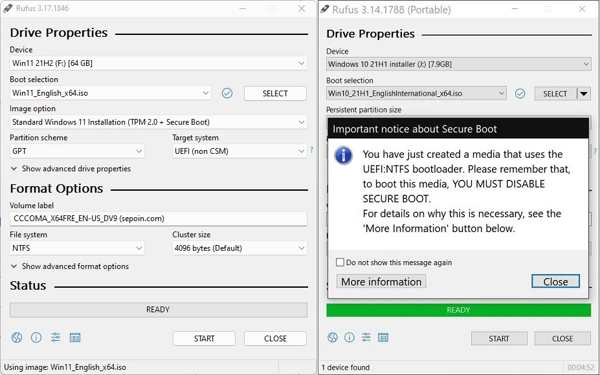Click 'Important notice about Secure Boot' title
This screenshot has height=375, width=600.
pyautogui.click(x=415, y=129)
